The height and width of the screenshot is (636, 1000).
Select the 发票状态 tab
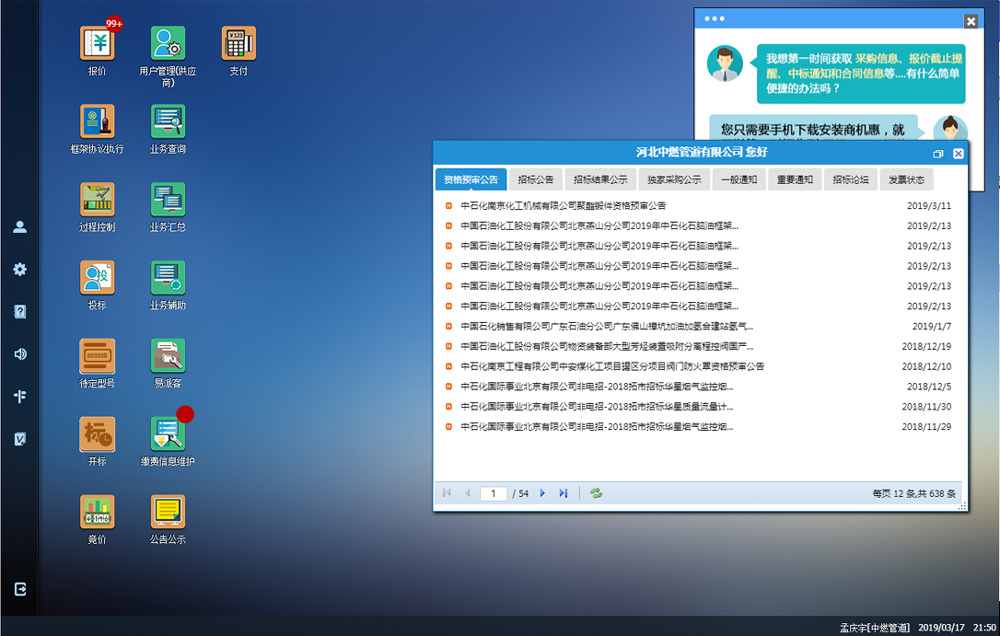pos(906,180)
